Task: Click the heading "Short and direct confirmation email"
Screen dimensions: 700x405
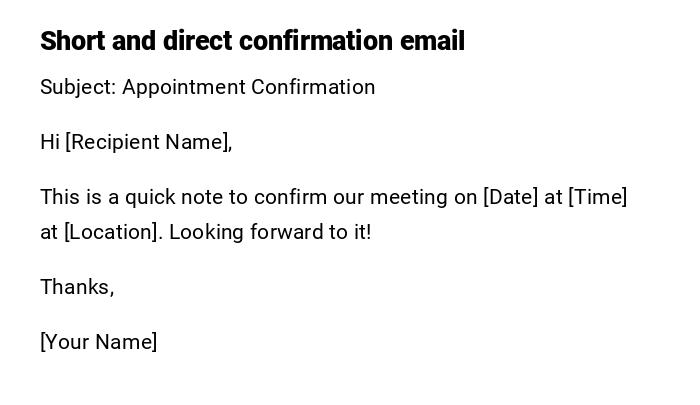Action: point(252,41)
